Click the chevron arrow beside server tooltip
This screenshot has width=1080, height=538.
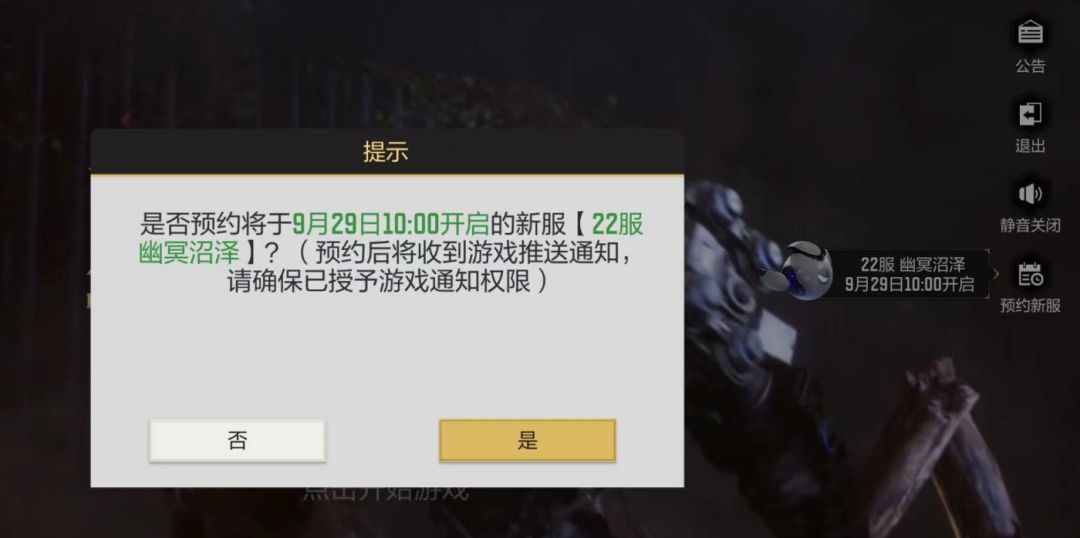(995, 273)
